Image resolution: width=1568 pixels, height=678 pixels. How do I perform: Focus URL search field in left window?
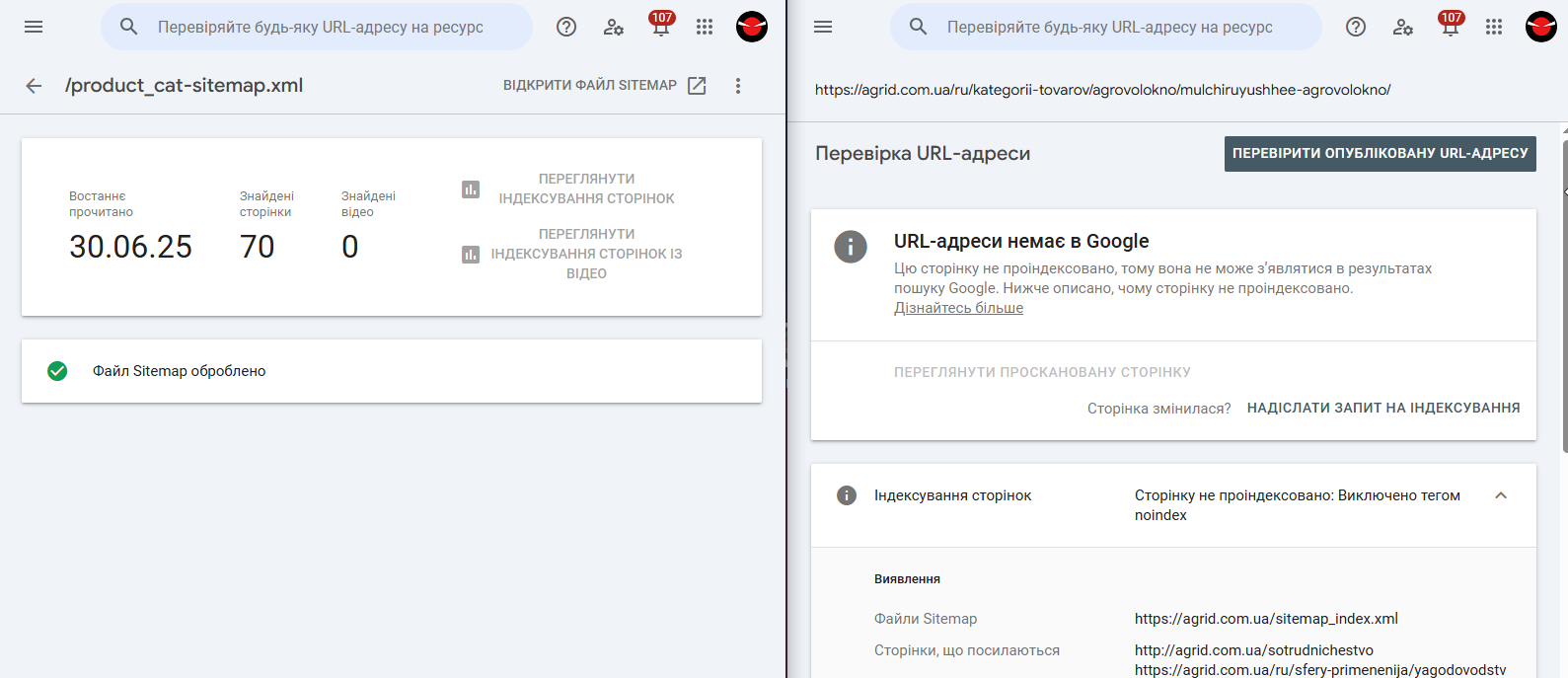tap(317, 27)
